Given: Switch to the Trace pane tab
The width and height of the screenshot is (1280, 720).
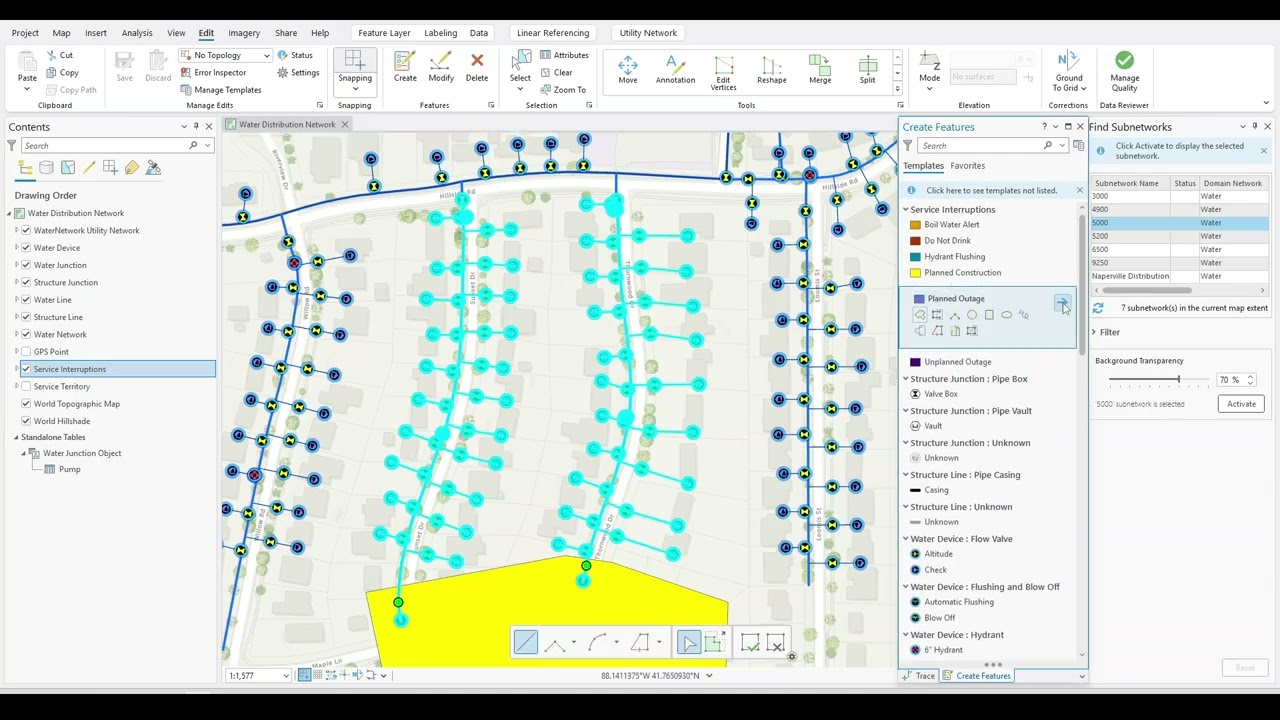Looking at the screenshot, I should 919,676.
